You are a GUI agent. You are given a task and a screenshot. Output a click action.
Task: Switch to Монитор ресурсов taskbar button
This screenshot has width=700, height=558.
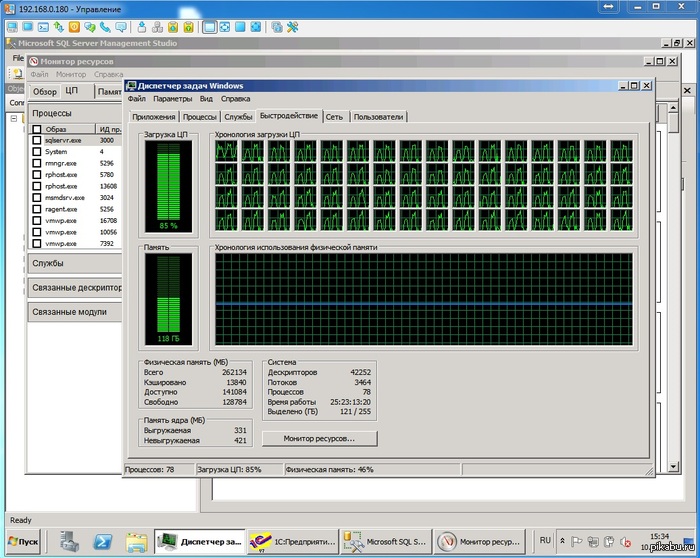coord(479,541)
